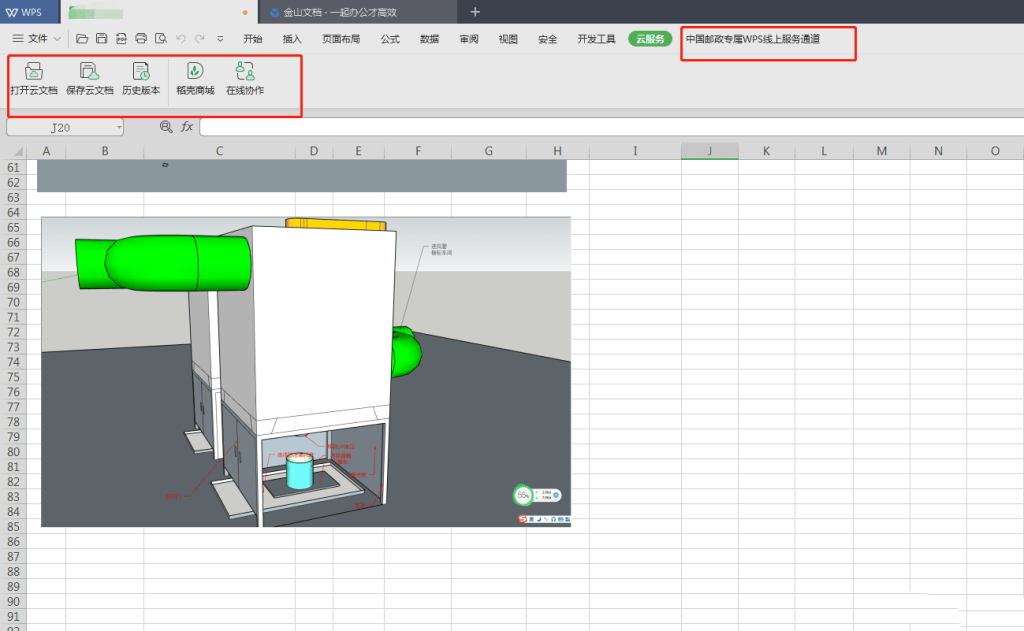
Task: Select the 开发工具 ribbon tab
Action: point(596,39)
